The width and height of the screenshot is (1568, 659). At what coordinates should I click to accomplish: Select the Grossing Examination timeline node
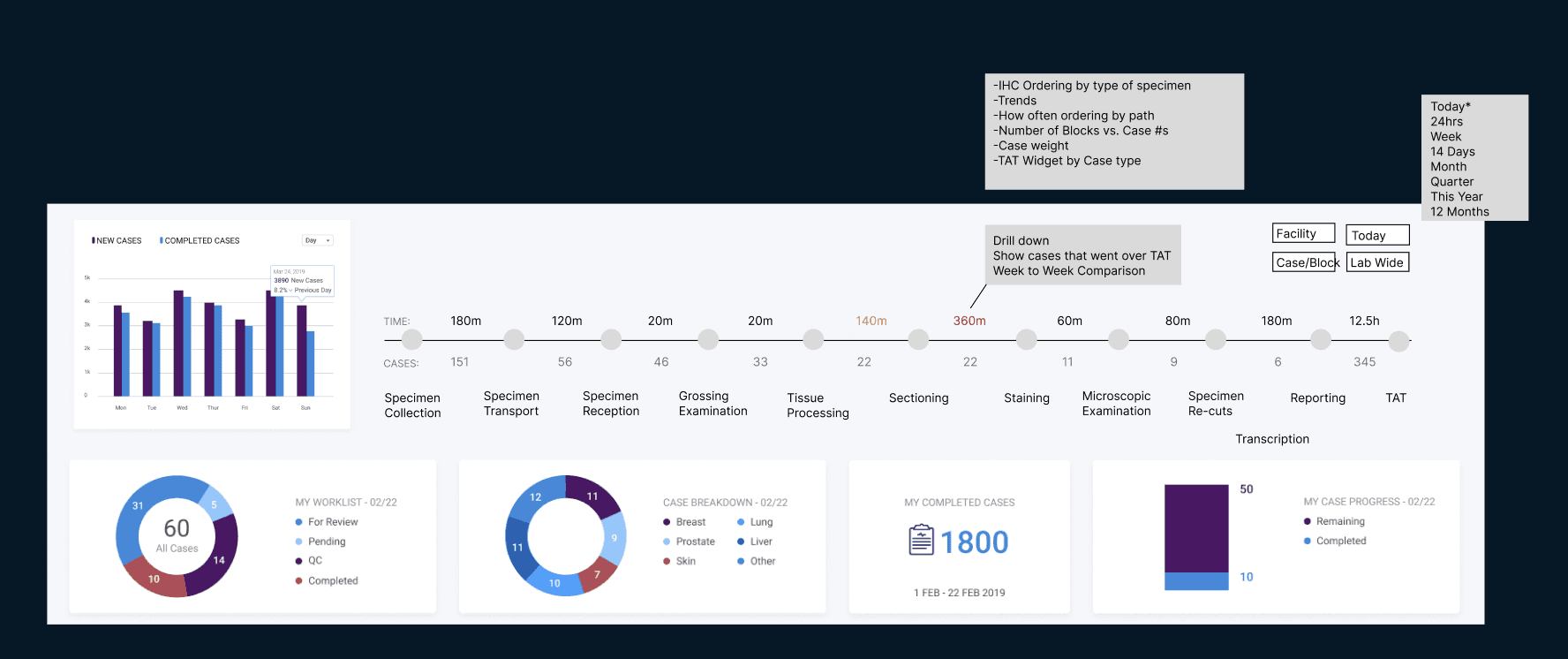click(x=708, y=339)
